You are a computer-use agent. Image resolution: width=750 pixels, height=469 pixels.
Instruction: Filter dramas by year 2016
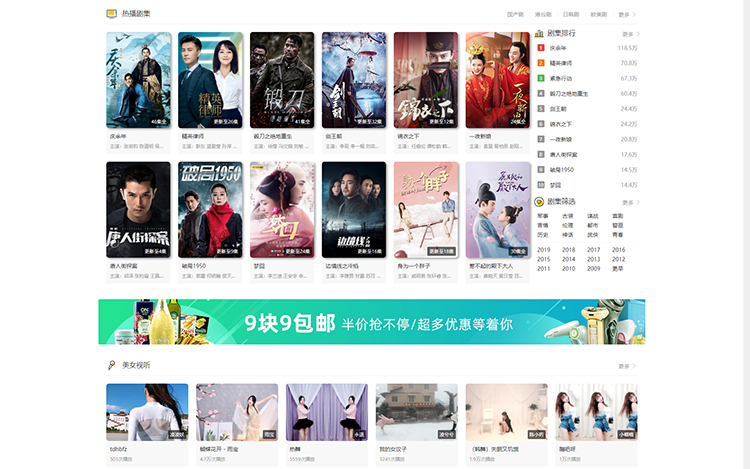click(x=618, y=250)
